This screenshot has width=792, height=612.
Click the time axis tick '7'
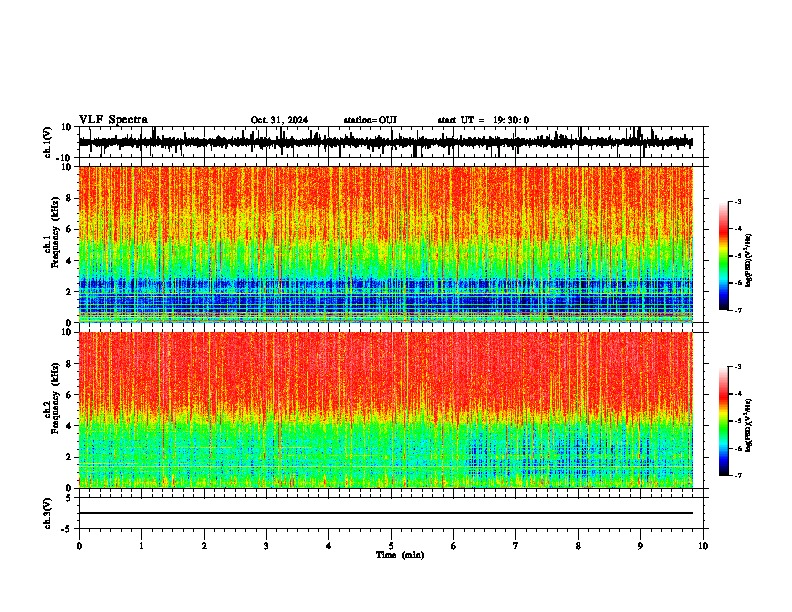[x=516, y=546]
